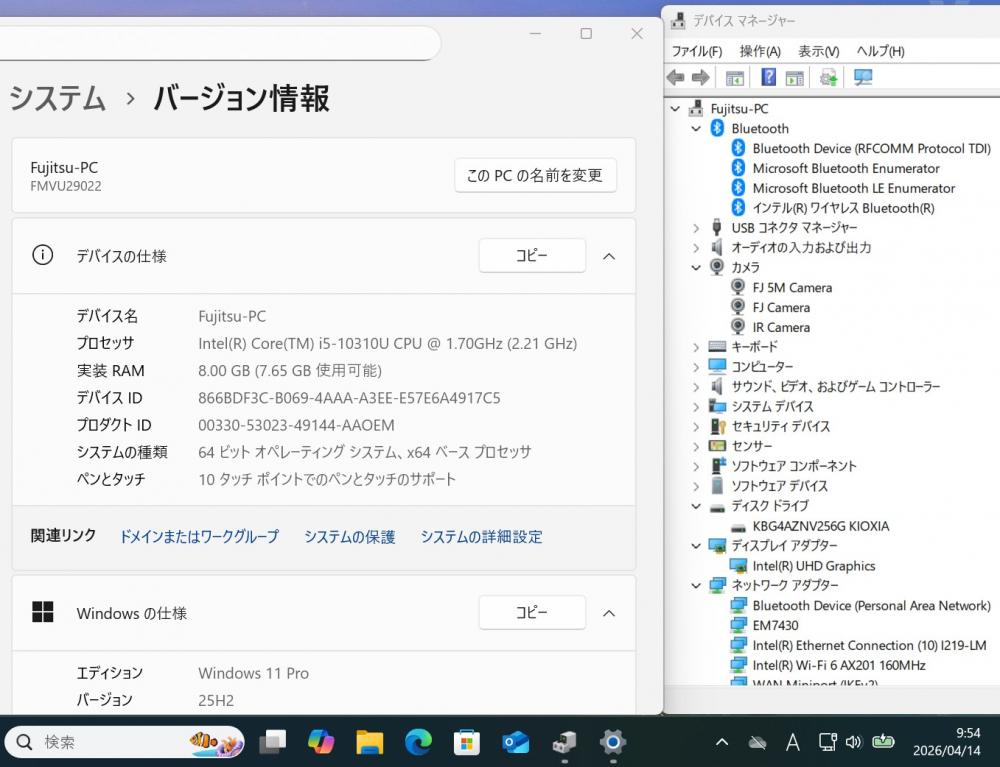
Task: Expand the キーボード (Keyboard) category
Action: 696,347
